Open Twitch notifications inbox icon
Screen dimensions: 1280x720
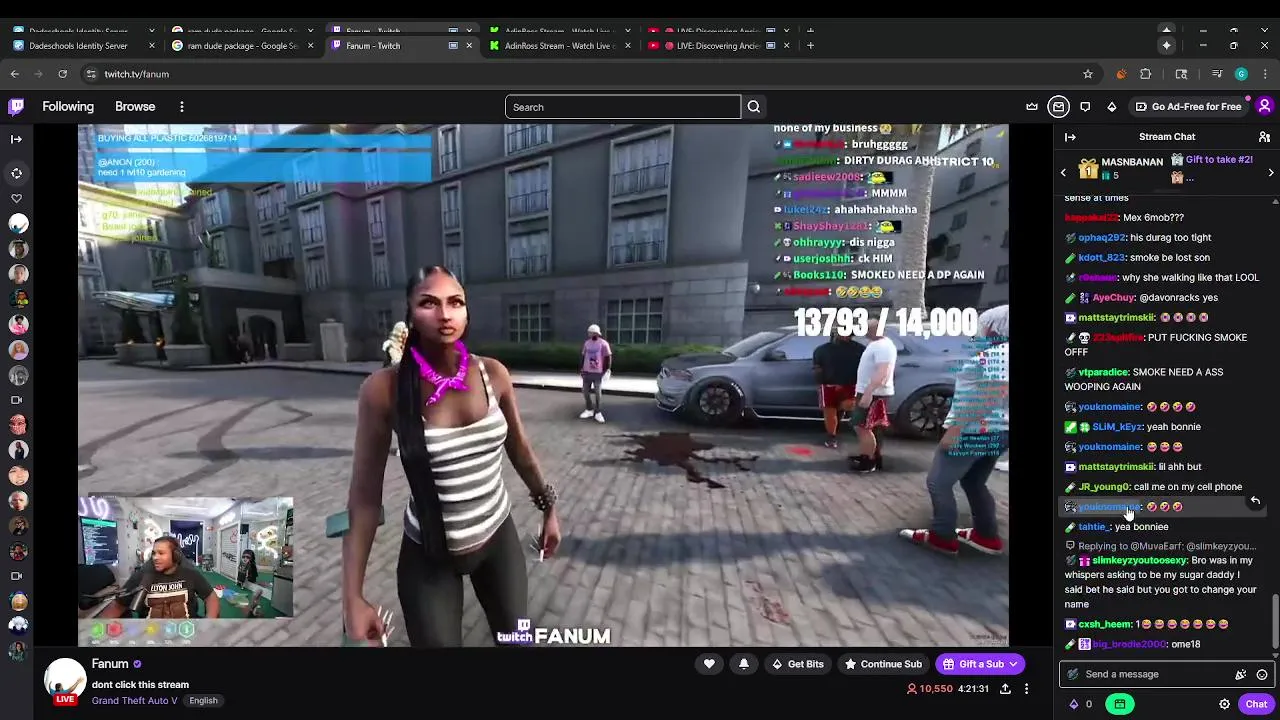(x=1059, y=107)
